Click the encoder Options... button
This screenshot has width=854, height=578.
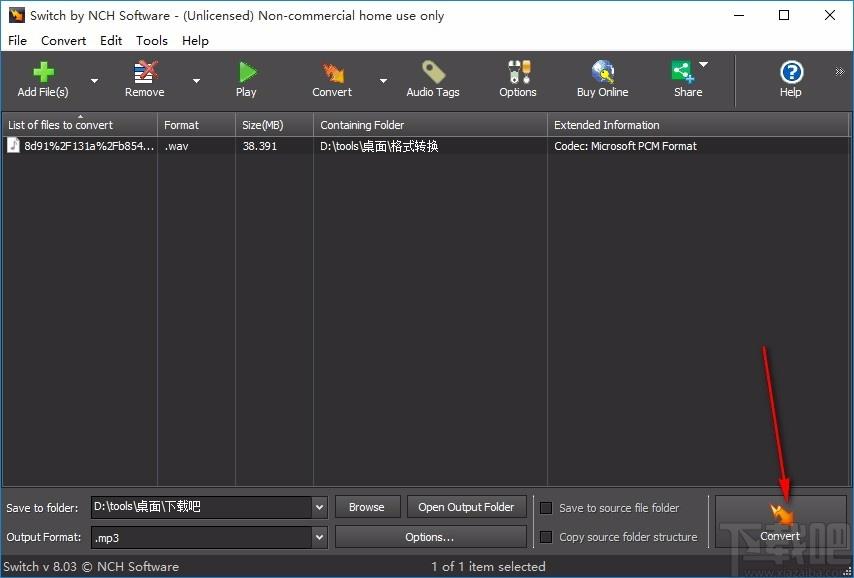coord(430,537)
